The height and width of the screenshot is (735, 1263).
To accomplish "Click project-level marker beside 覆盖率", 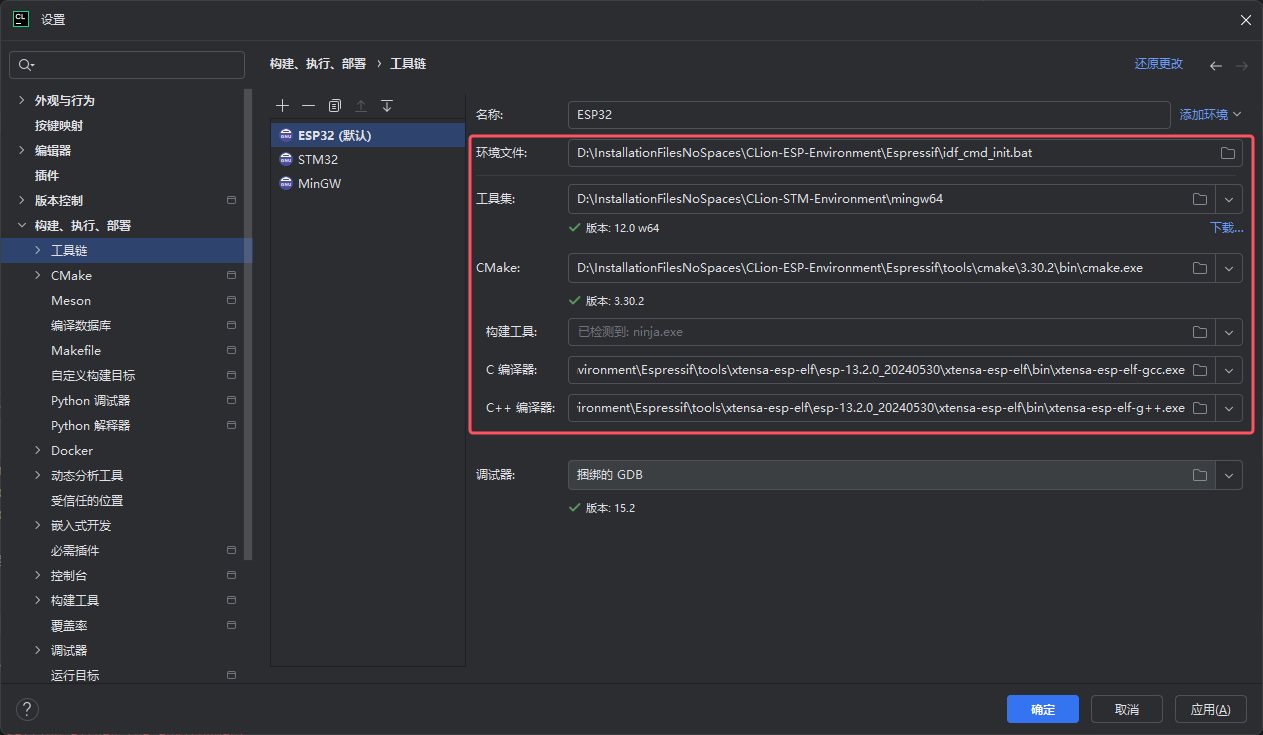I will click(231, 626).
